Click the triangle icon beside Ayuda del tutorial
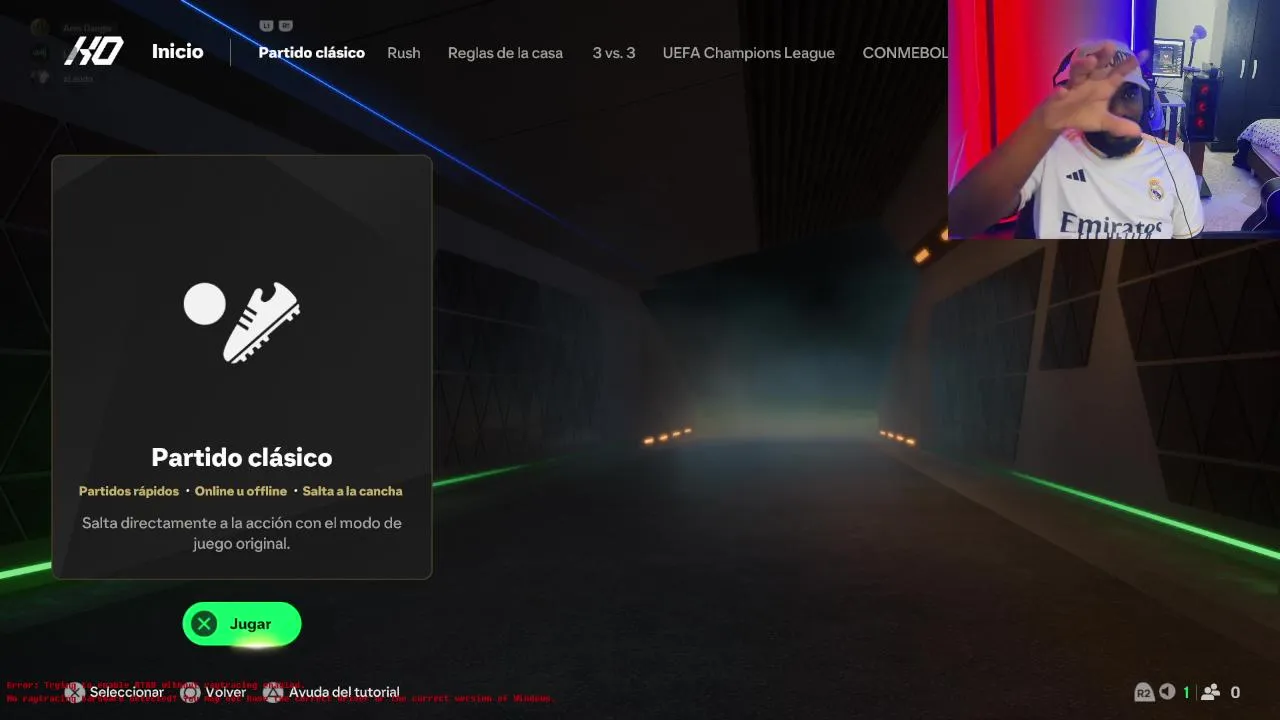The image size is (1280, 720). tap(273, 692)
